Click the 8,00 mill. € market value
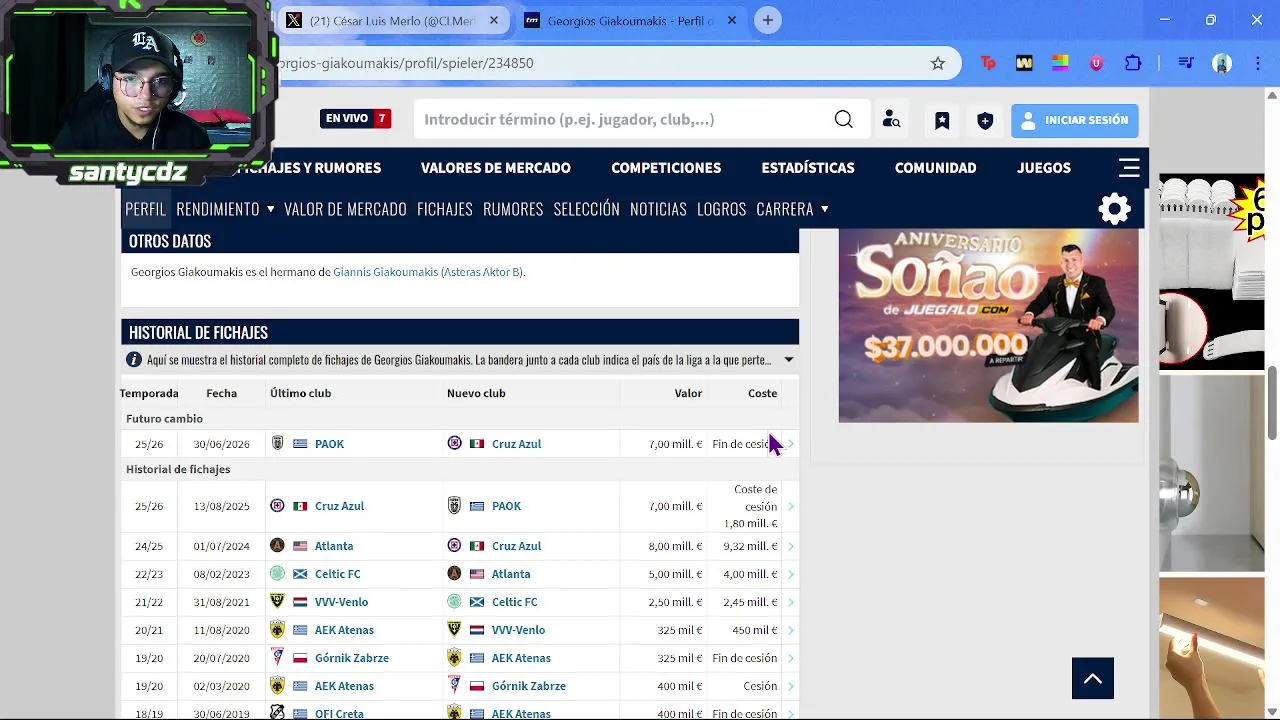This screenshot has width=1280, height=720. (x=675, y=546)
